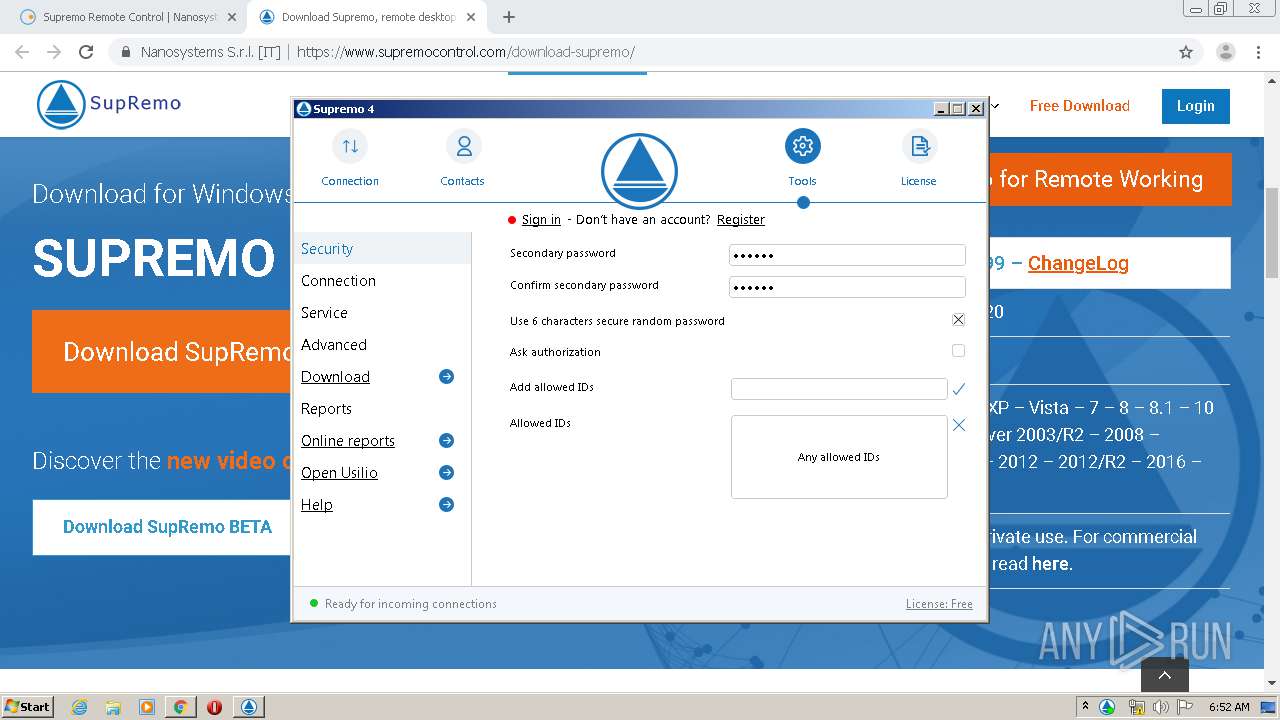Select Security in the Tools sidebar
The width and height of the screenshot is (1280, 720).
point(382,249)
